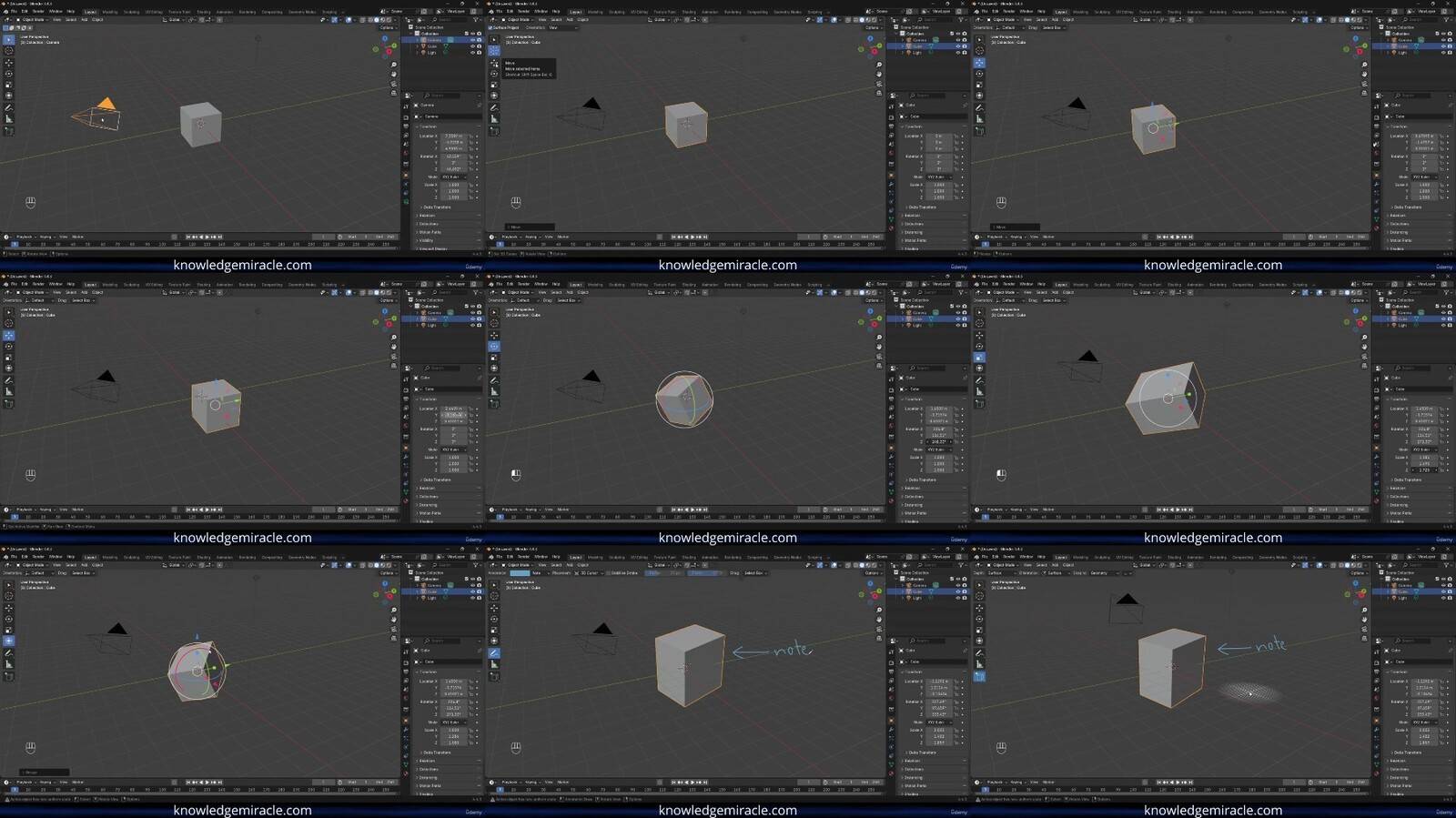Disable Camera in renders in top-left outliner
The height and width of the screenshot is (818, 1456).
click(x=479, y=40)
